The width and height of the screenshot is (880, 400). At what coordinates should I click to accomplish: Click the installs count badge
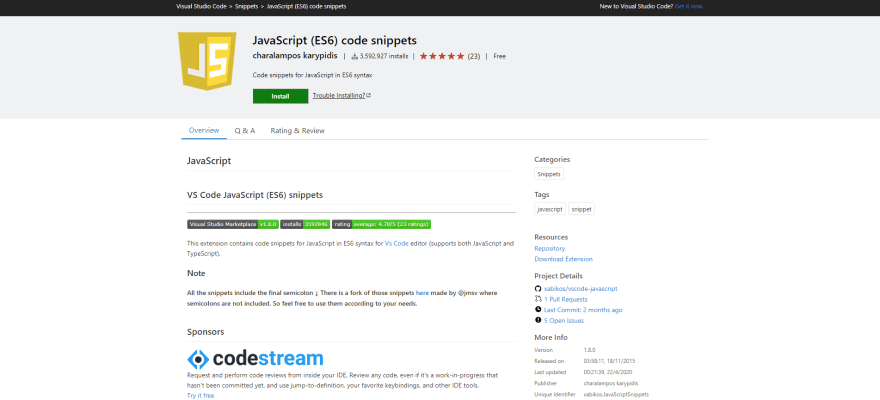tap(305, 224)
